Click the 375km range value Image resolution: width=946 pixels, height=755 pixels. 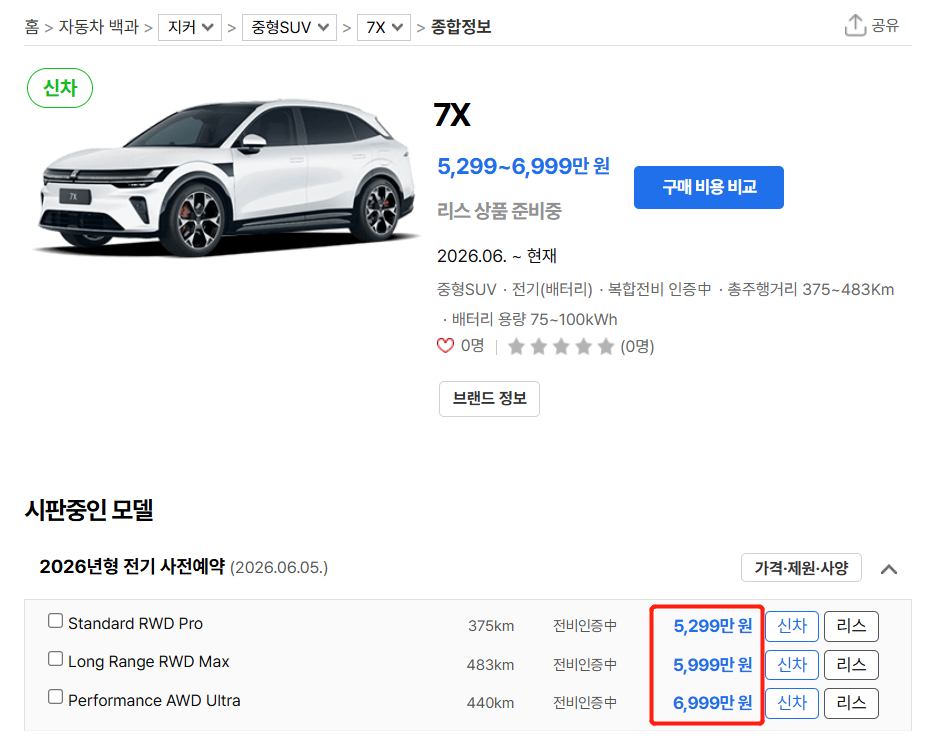click(491, 626)
